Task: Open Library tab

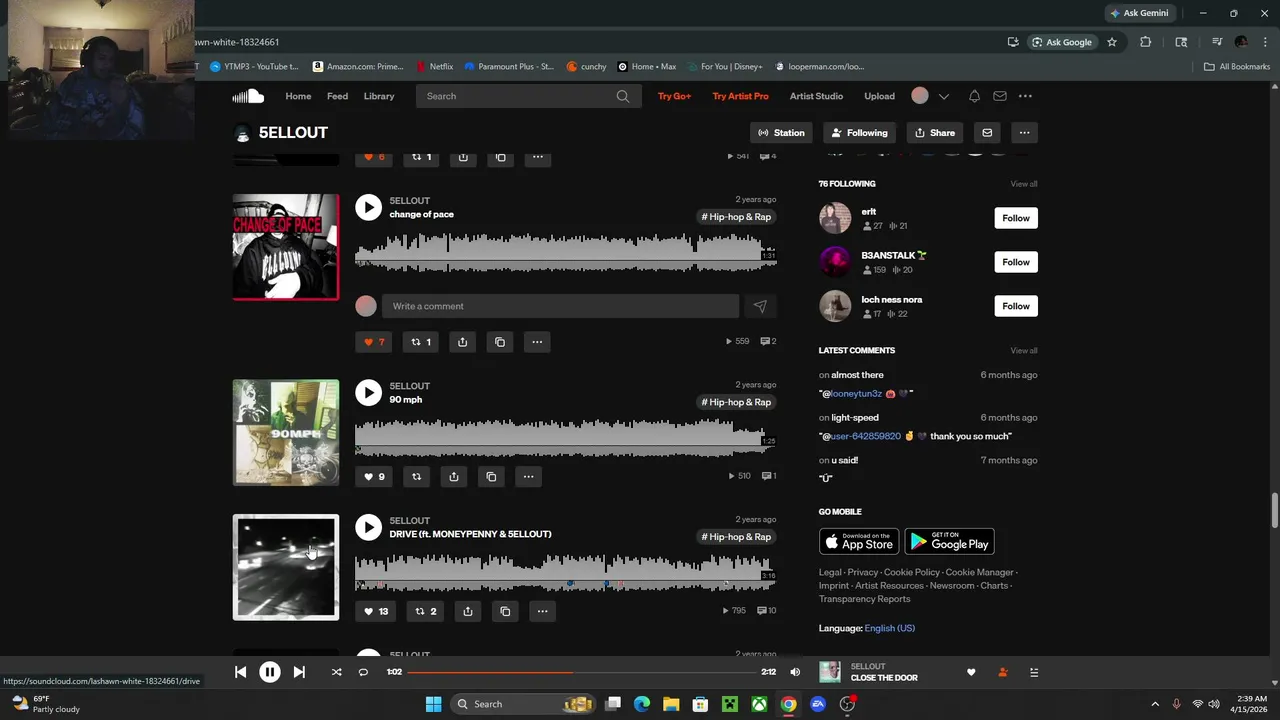Action: pyautogui.click(x=379, y=96)
